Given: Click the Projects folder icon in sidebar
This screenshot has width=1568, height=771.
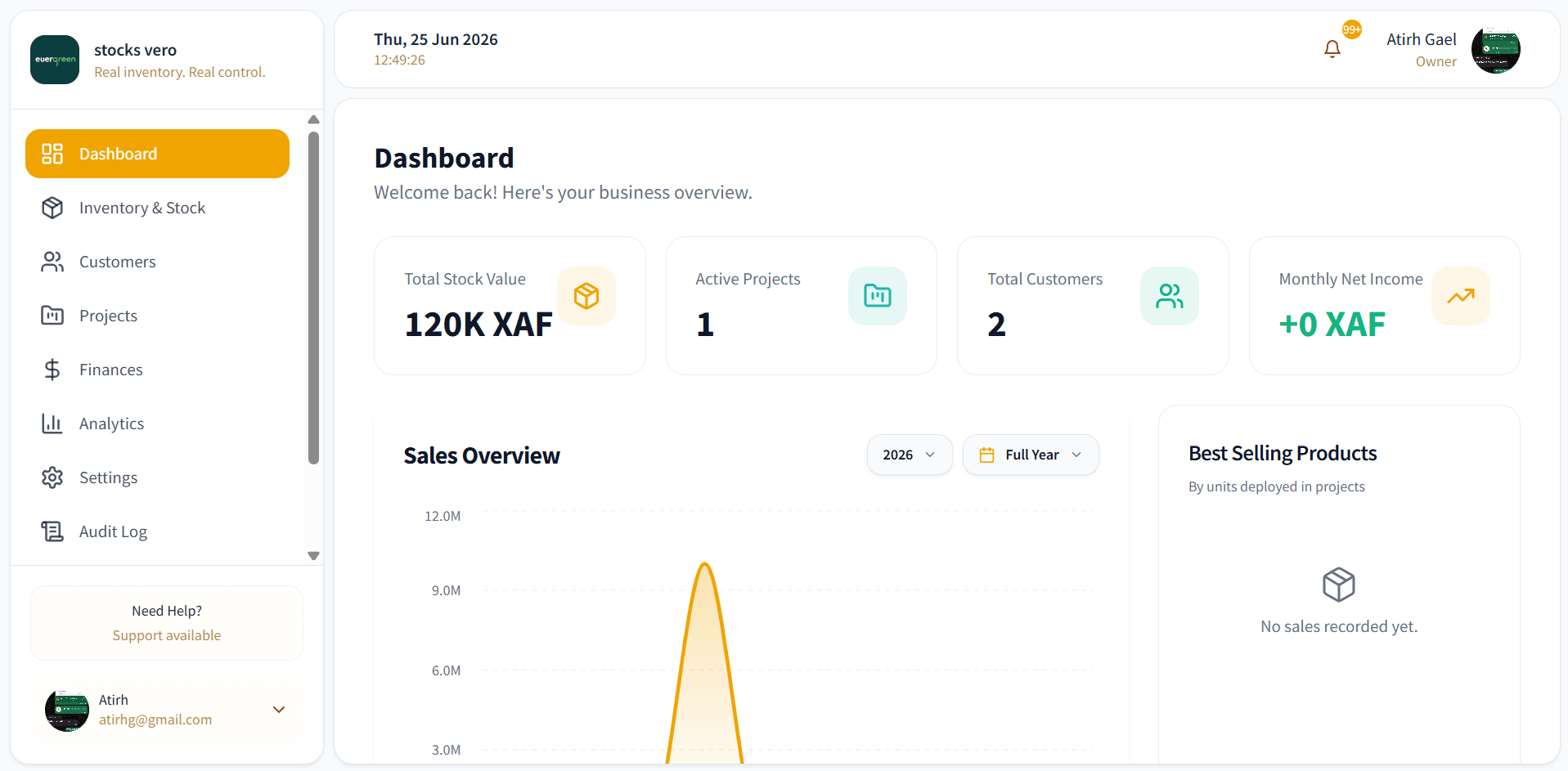Looking at the screenshot, I should point(52,316).
